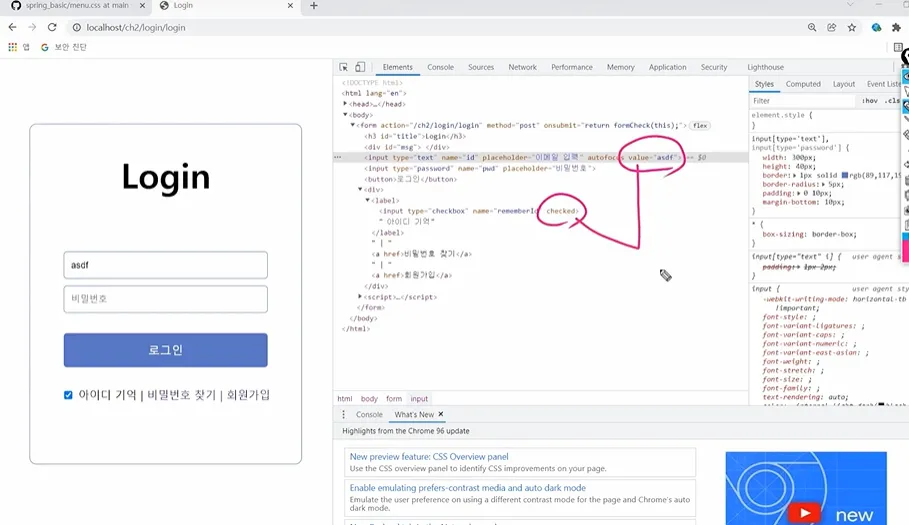This screenshot has width=909, height=525.
Task: Reload the page with the refresh icon
Action: tap(52, 27)
